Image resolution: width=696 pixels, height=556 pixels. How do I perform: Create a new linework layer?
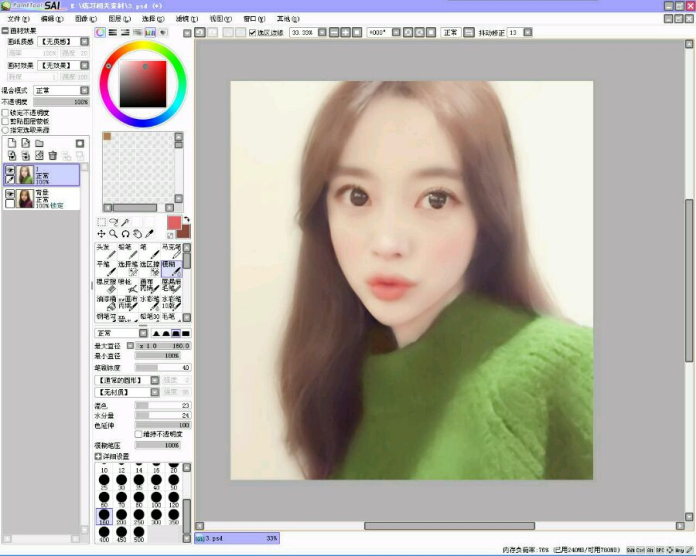click(26, 143)
